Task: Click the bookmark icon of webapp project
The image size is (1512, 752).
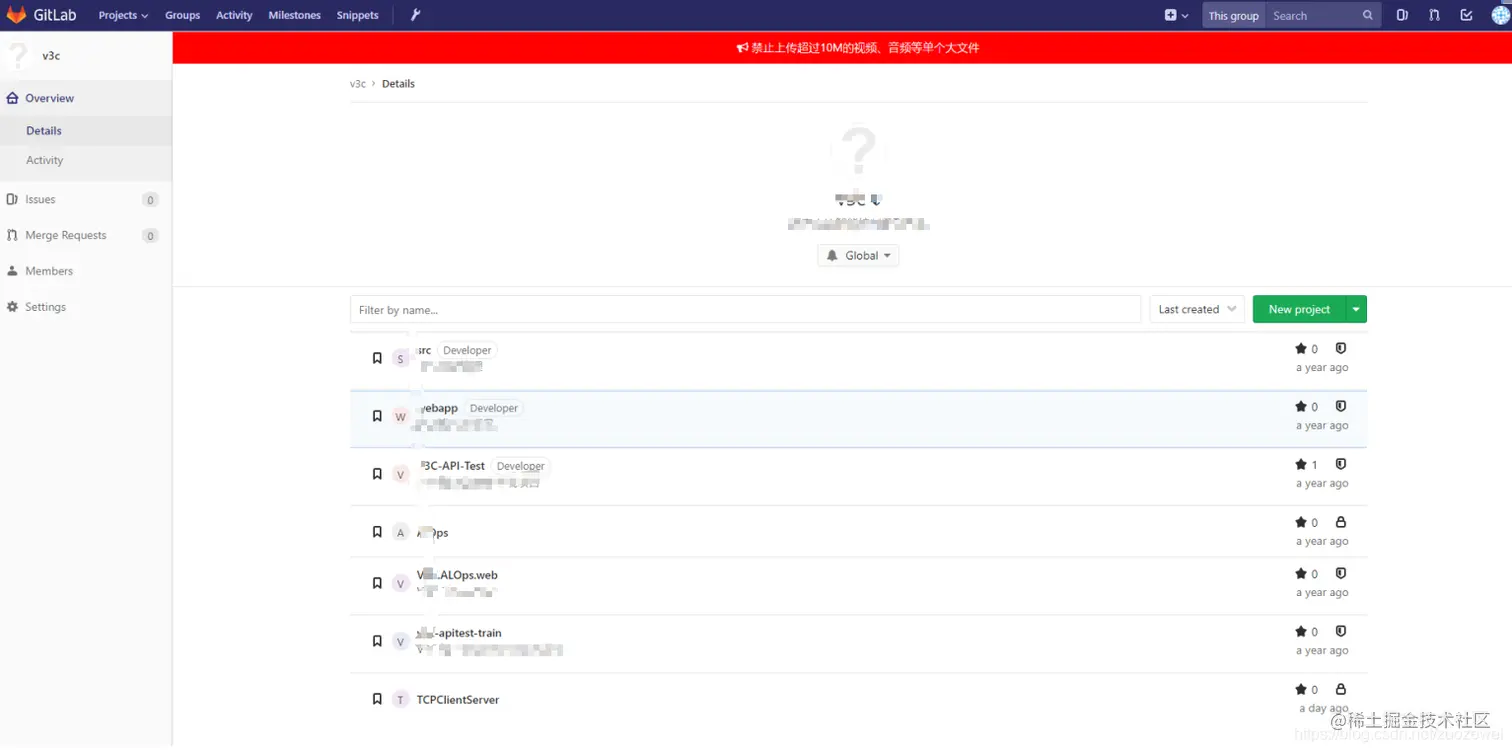Action: (377, 416)
